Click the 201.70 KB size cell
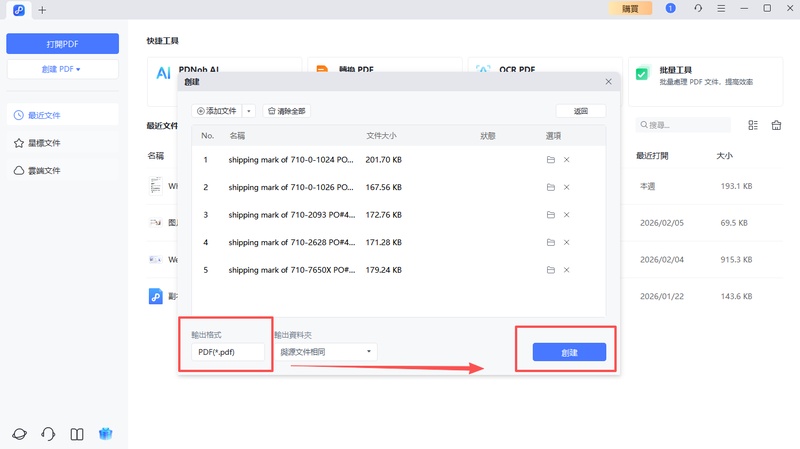The image size is (800, 449). click(384, 160)
